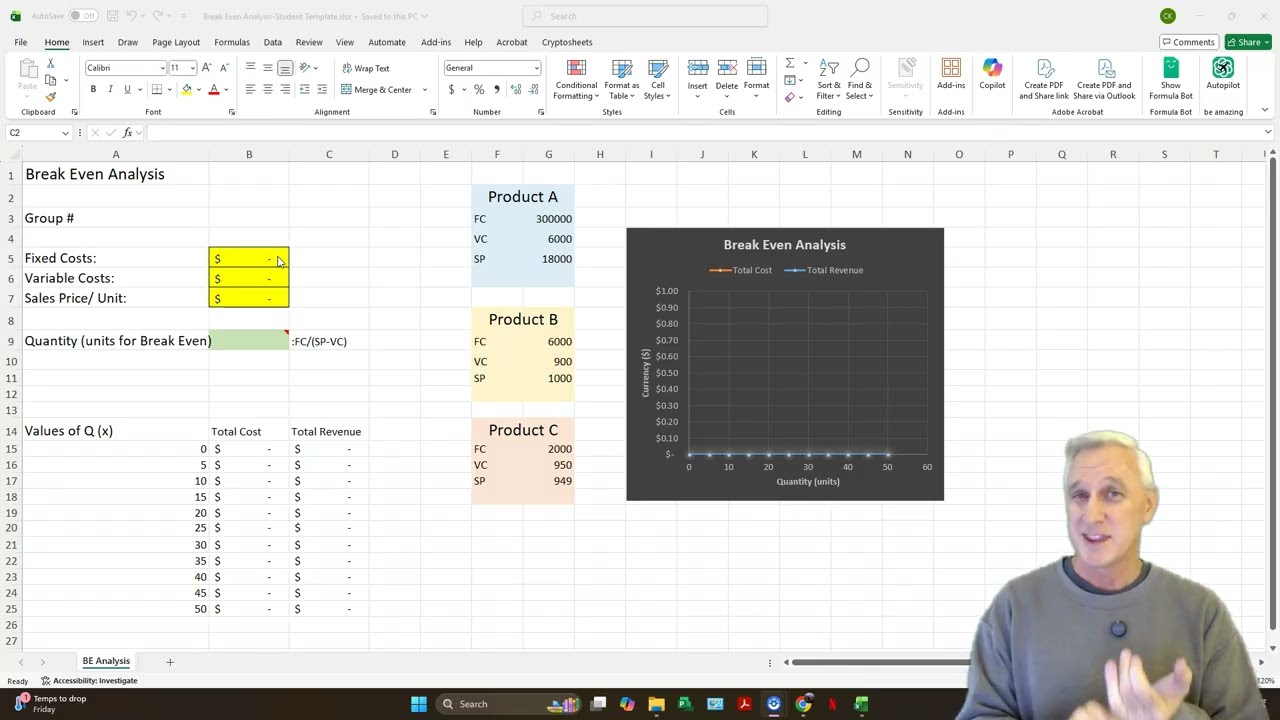Switch to the Data ribbon tab

coord(273,42)
